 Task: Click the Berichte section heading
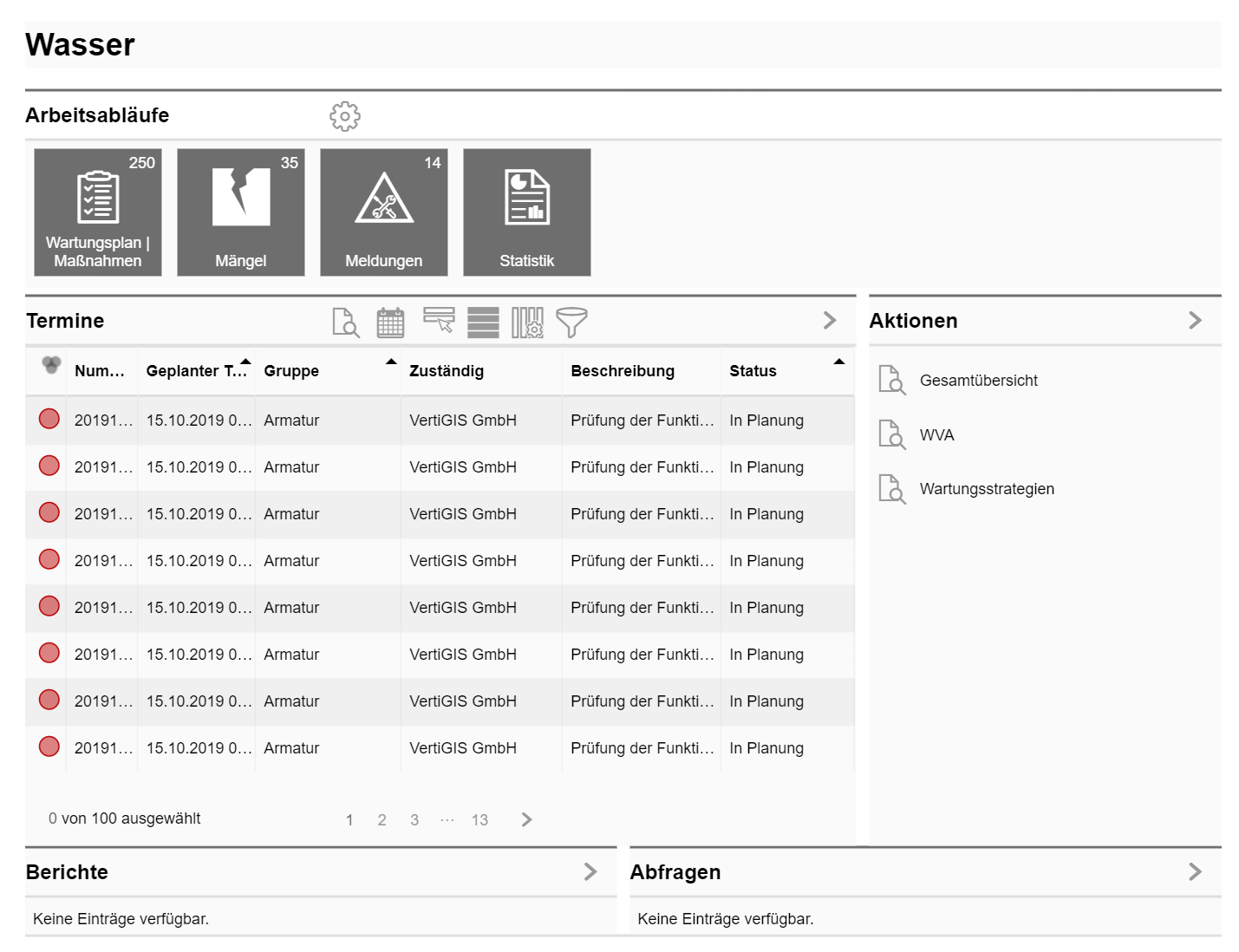click(x=67, y=872)
